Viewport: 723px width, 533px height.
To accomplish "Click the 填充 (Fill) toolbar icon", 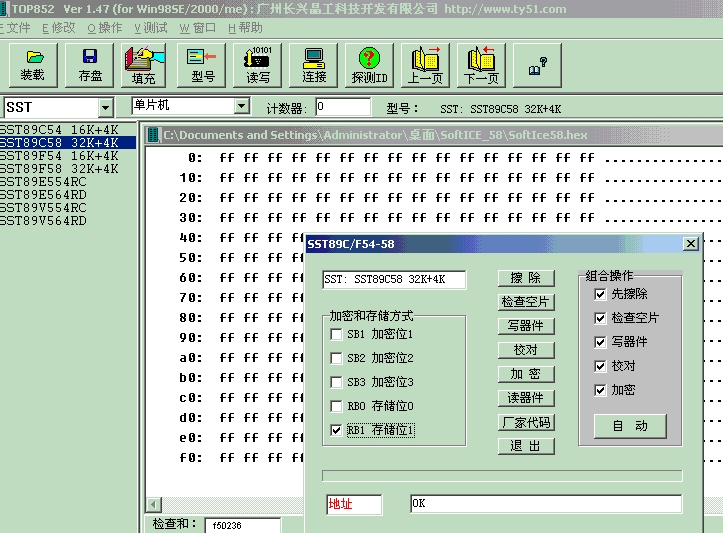I will 145,65.
